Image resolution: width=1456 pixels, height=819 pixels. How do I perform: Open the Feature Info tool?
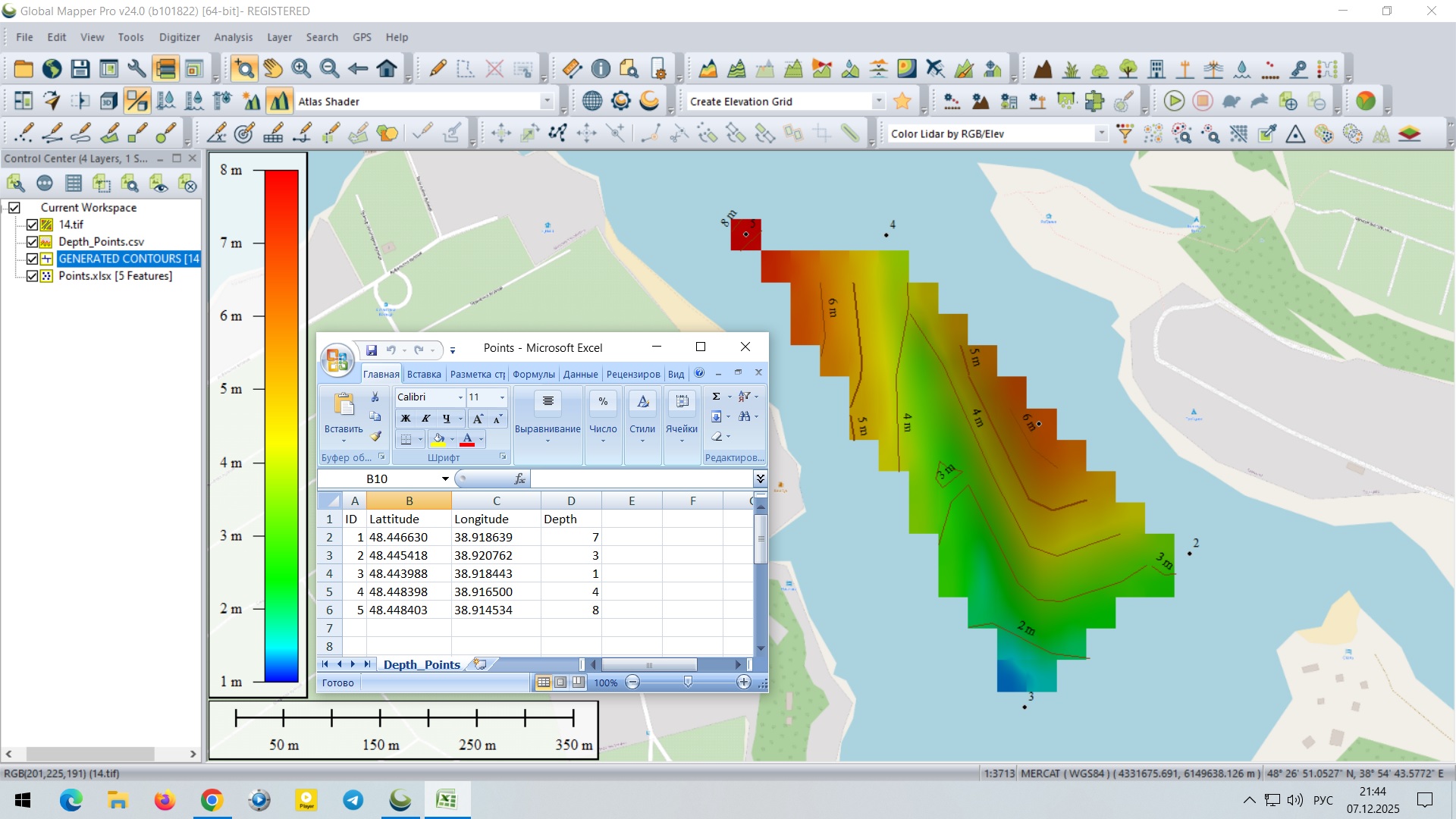pyautogui.click(x=601, y=69)
